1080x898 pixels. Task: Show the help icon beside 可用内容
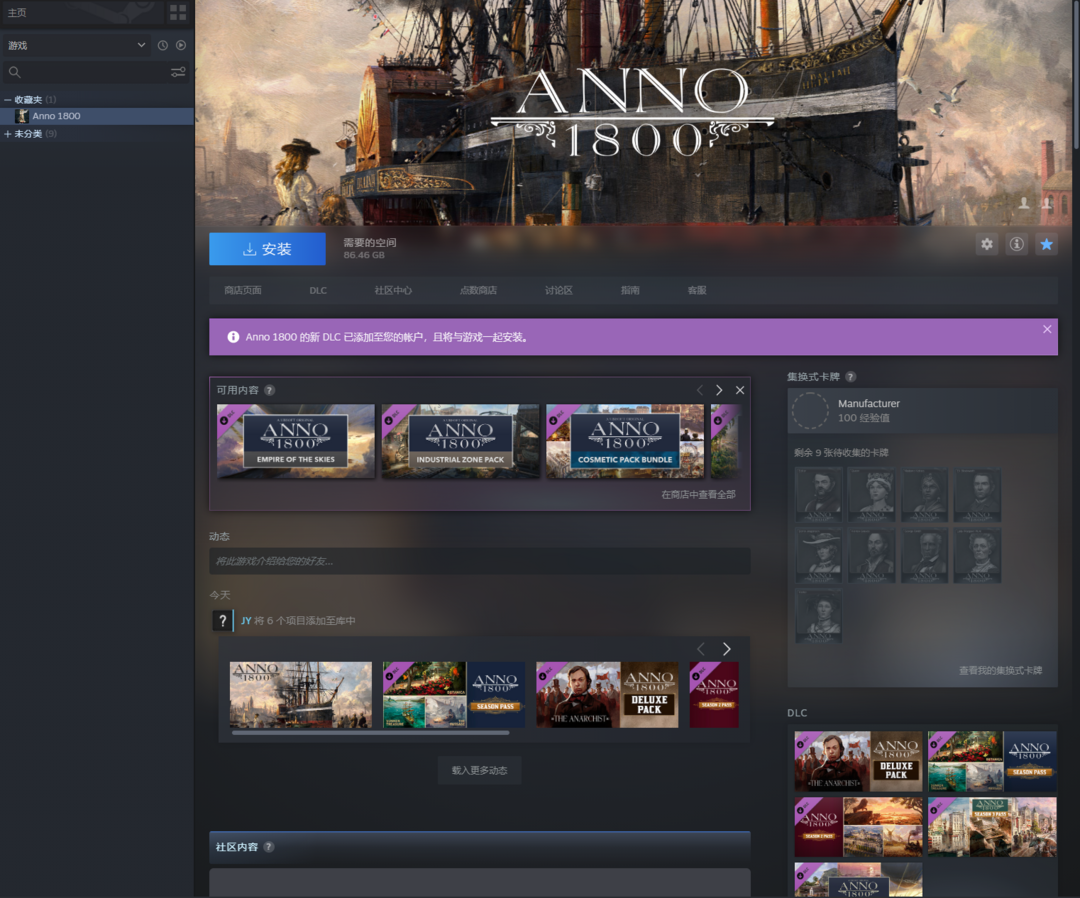[x=269, y=390]
